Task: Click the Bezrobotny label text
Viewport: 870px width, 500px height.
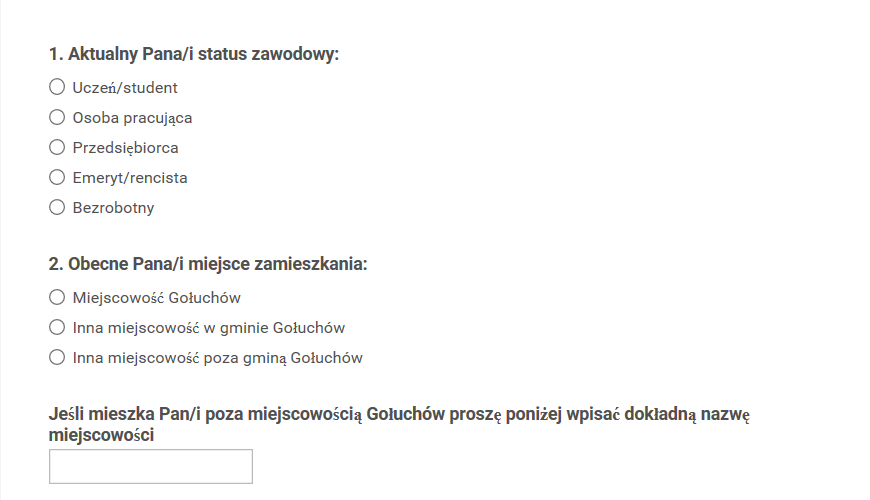Action: click(x=113, y=208)
